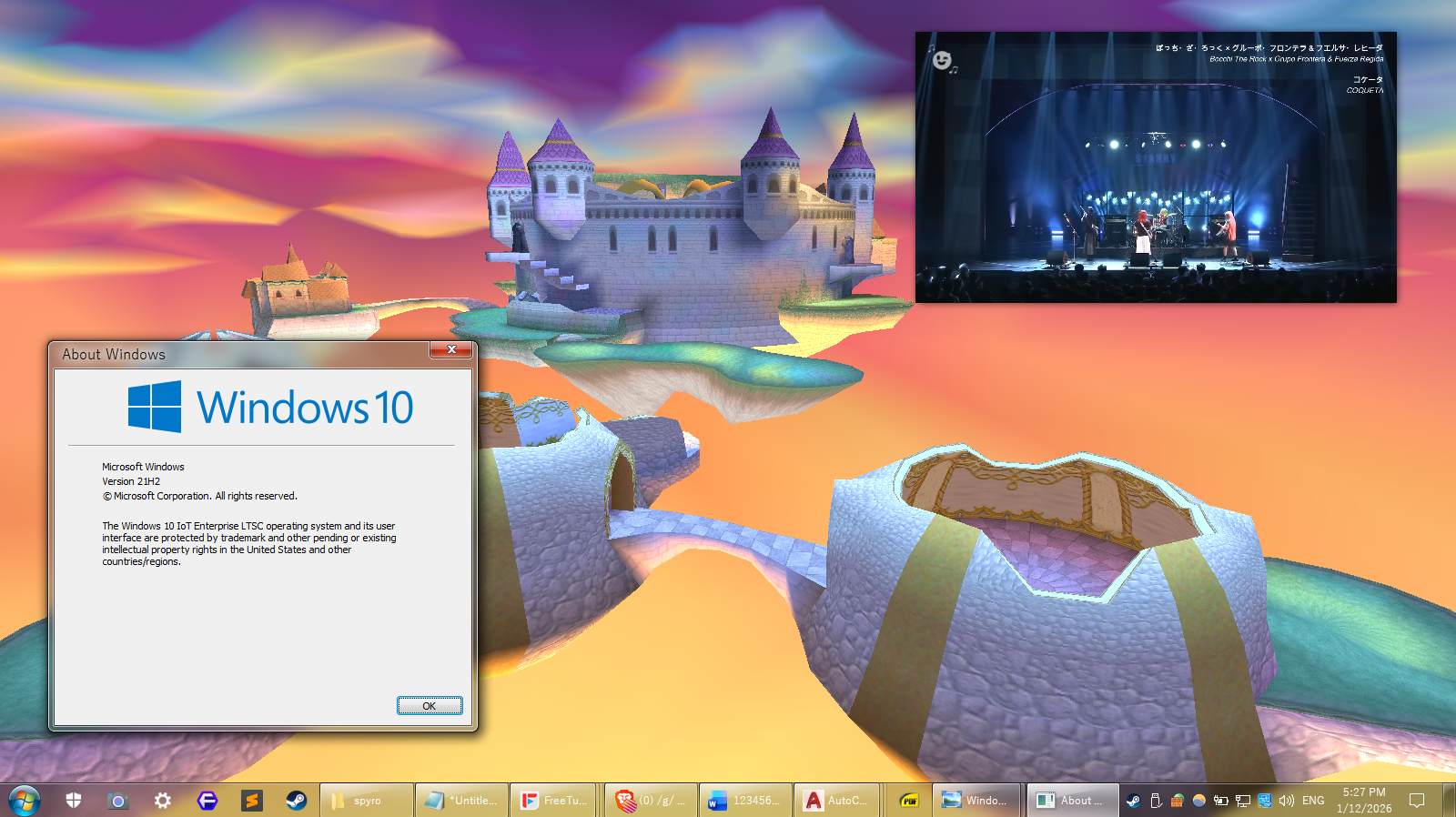The image size is (1456, 817).
Task: Switch to the Untitled Notepad window
Action: pos(461,801)
